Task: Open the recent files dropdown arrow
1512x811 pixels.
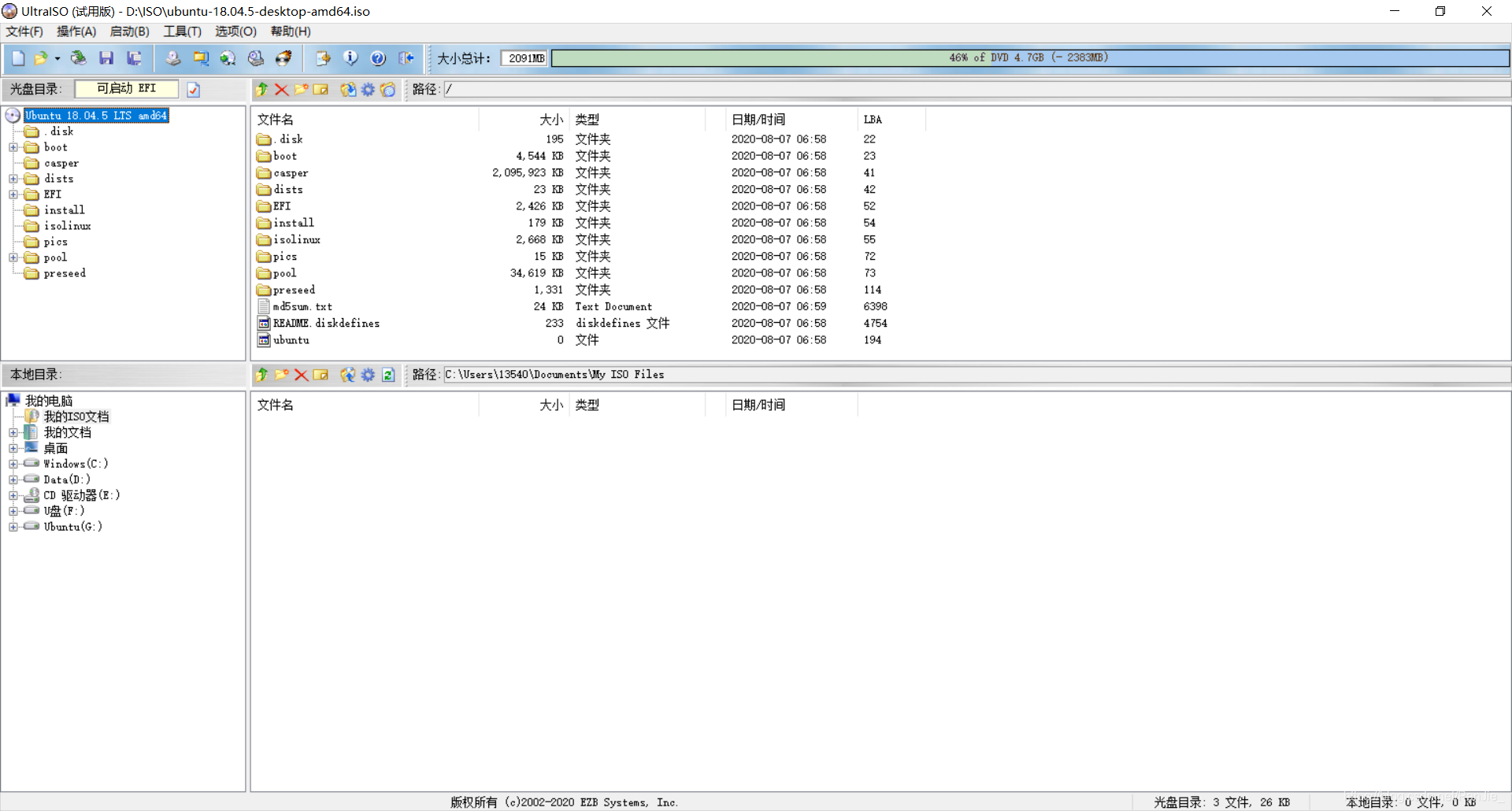Action: click(x=57, y=58)
